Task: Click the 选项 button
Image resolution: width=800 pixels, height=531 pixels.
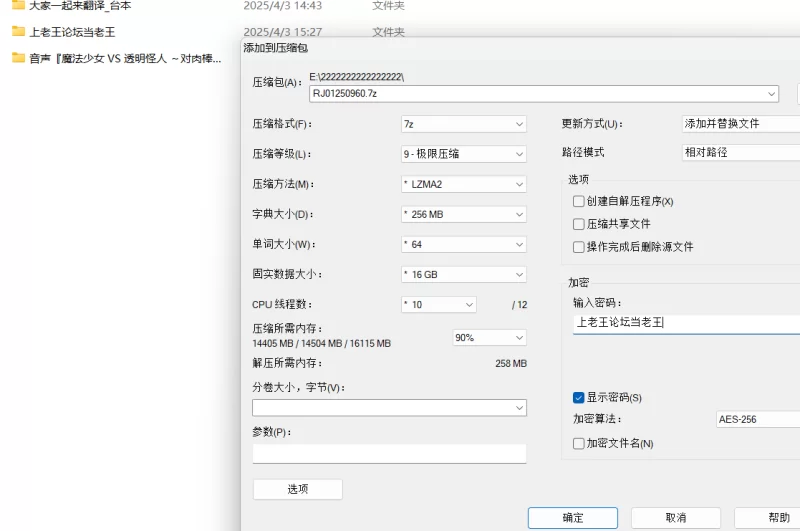Action: [x=298, y=489]
